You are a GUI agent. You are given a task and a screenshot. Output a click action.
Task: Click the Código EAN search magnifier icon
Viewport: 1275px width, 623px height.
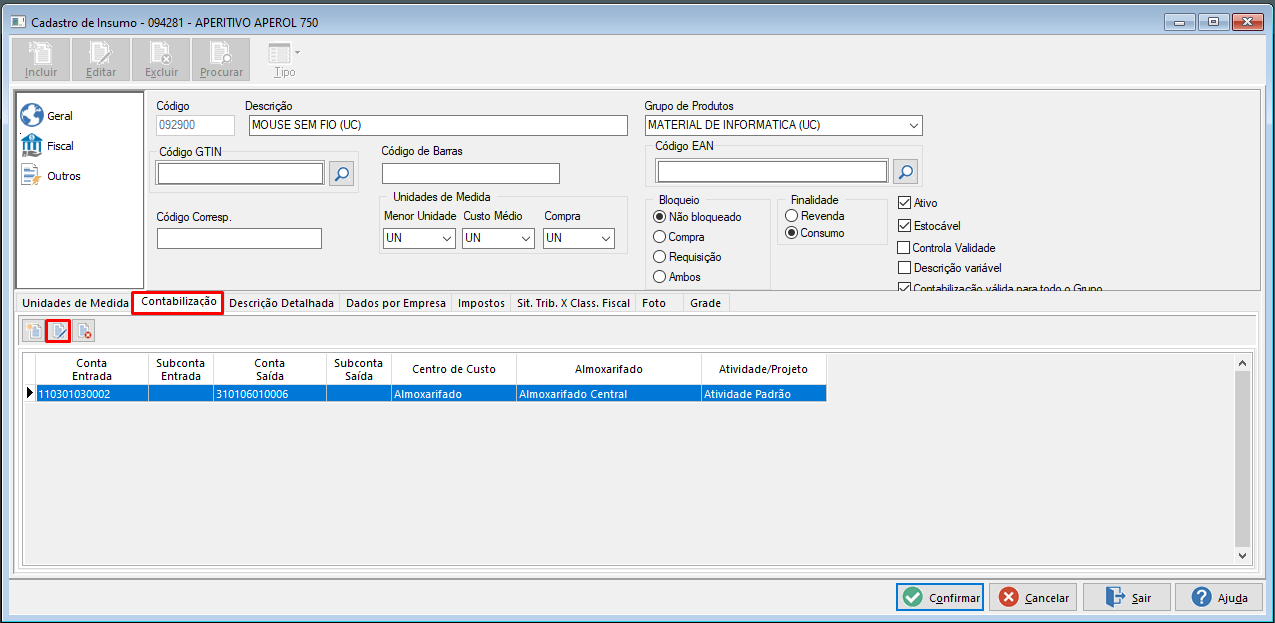905,172
